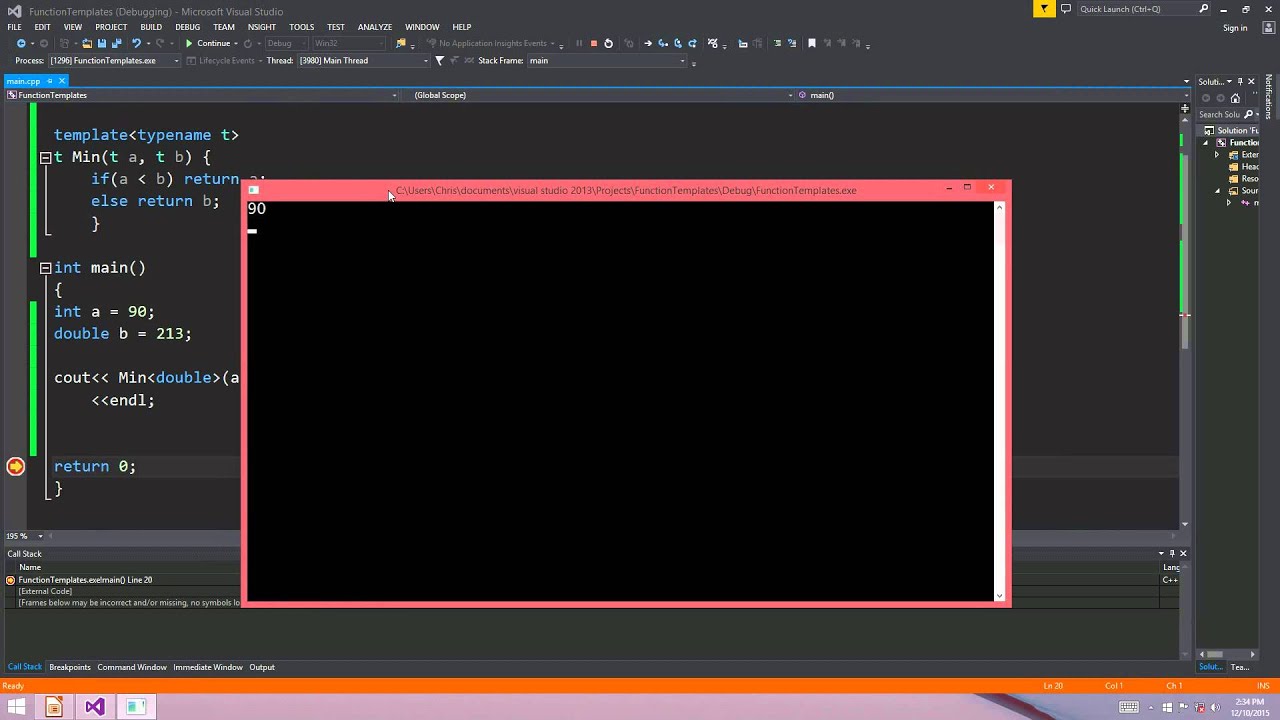Click the Step Over icon
The image size is (1280, 720).
(677, 43)
